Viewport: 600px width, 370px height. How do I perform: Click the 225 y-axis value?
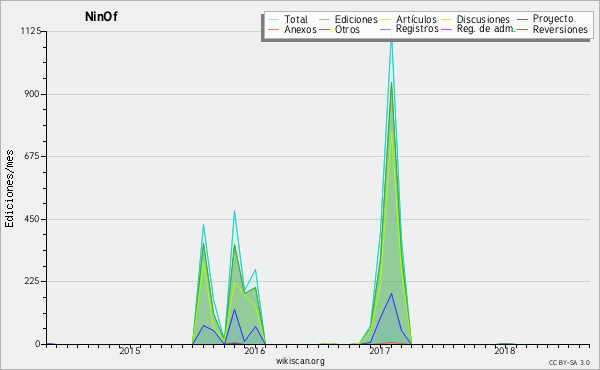point(32,282)
